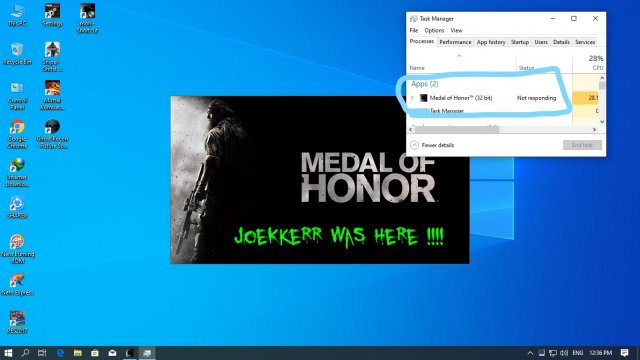Switch to the Performance tab

(455, 42)
